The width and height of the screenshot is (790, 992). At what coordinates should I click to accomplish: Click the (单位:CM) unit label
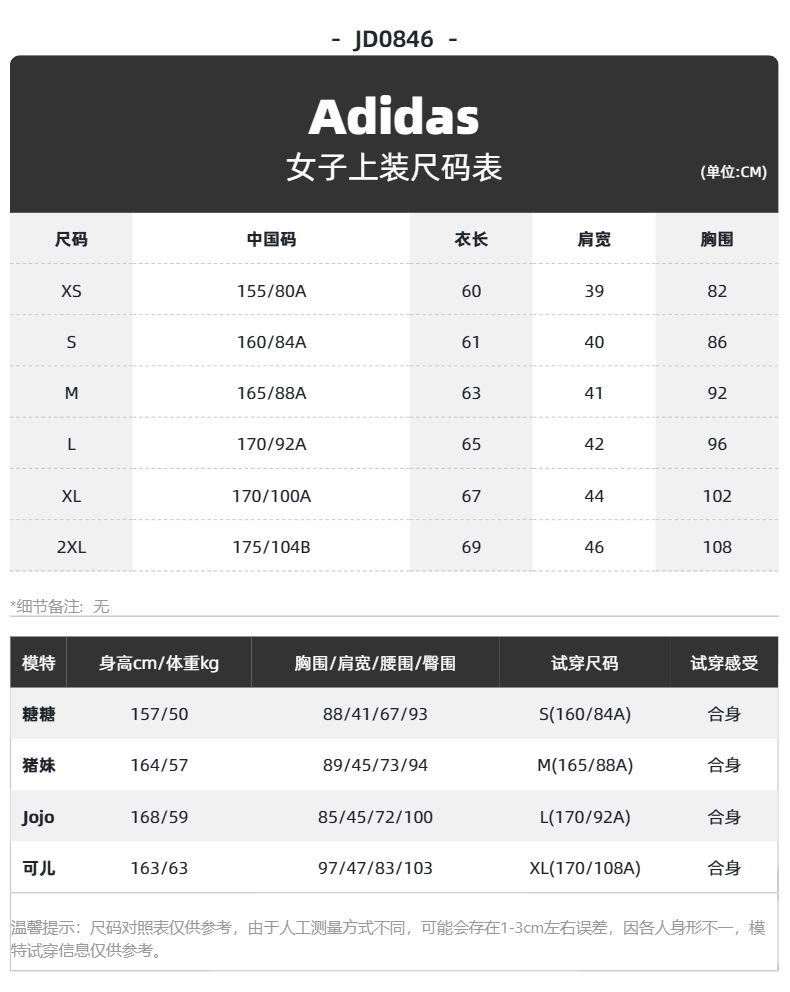click(x=733, y=172)
